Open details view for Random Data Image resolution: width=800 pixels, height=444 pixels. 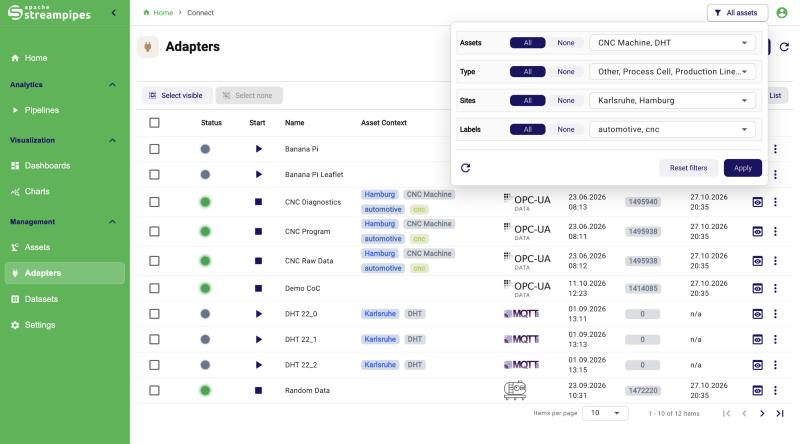point(758,390)
